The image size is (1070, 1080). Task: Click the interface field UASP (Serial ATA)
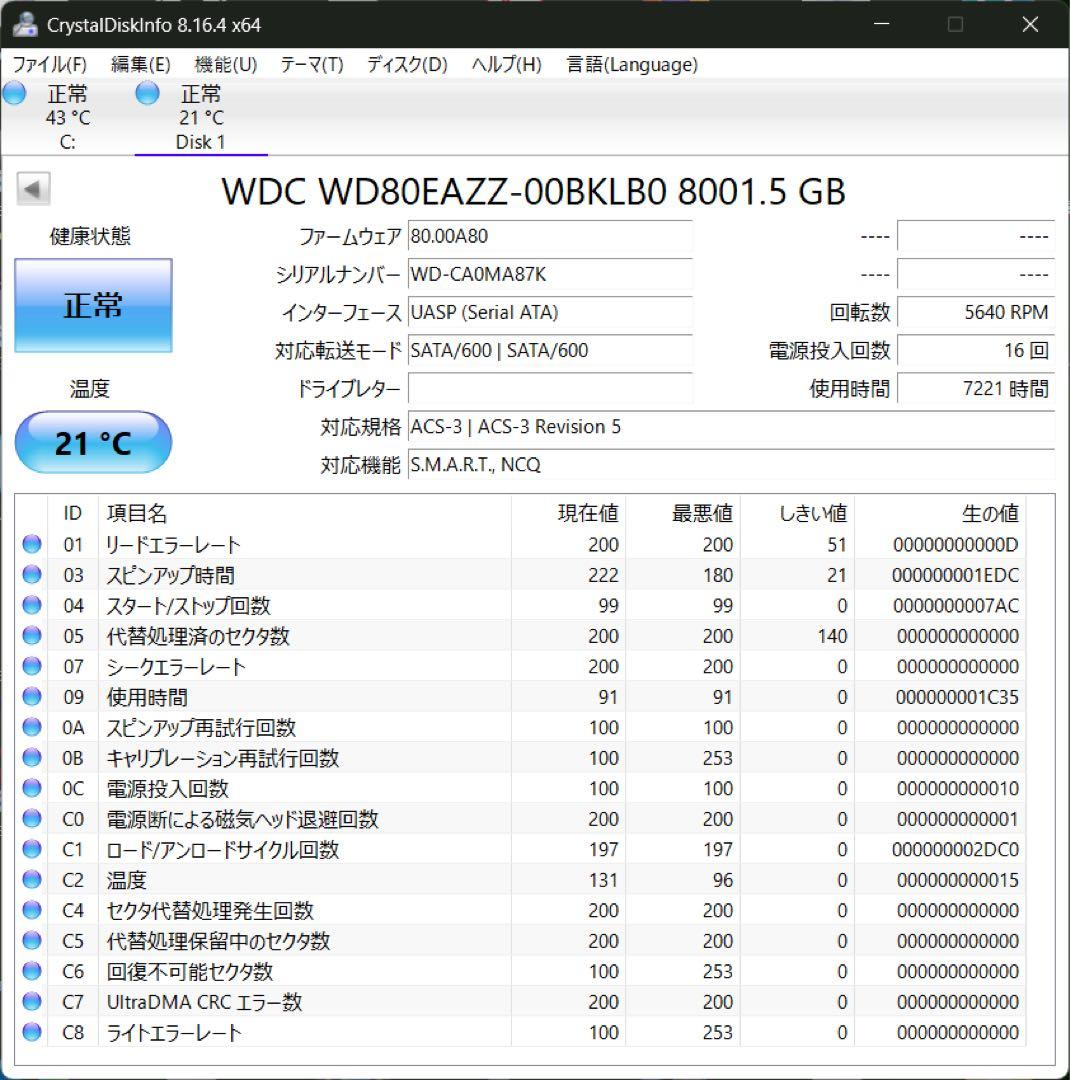point(550,312)
